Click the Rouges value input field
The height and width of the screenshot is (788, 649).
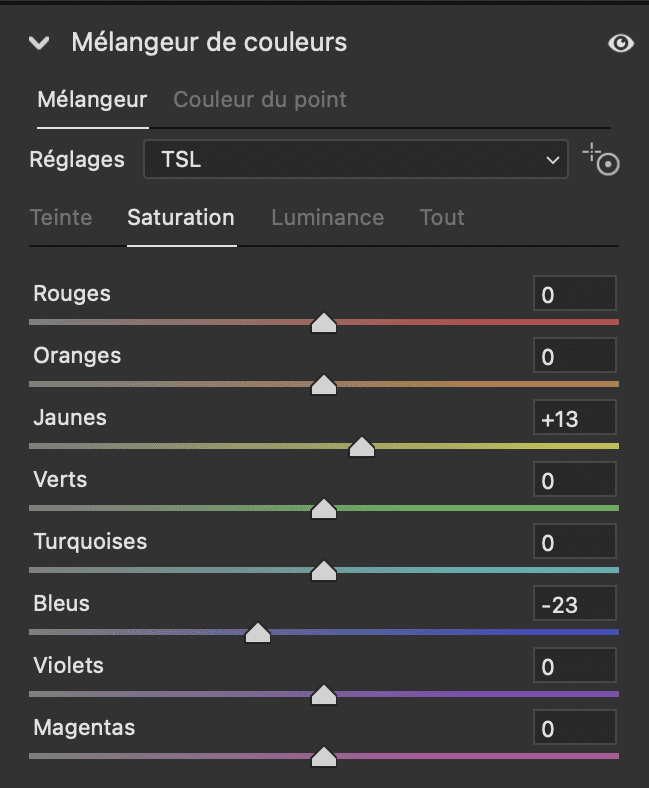574,295
